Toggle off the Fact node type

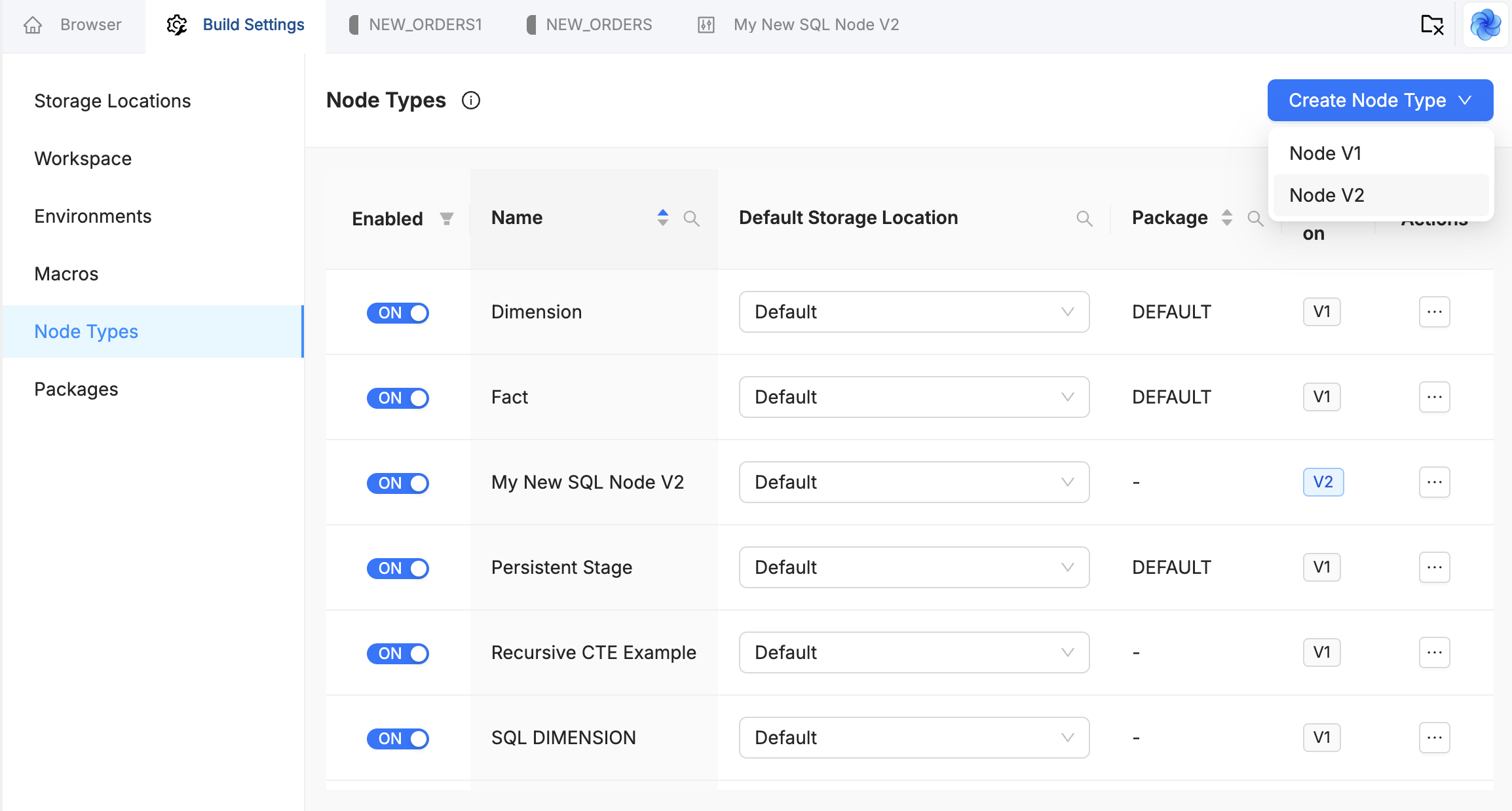coord(398,398)
